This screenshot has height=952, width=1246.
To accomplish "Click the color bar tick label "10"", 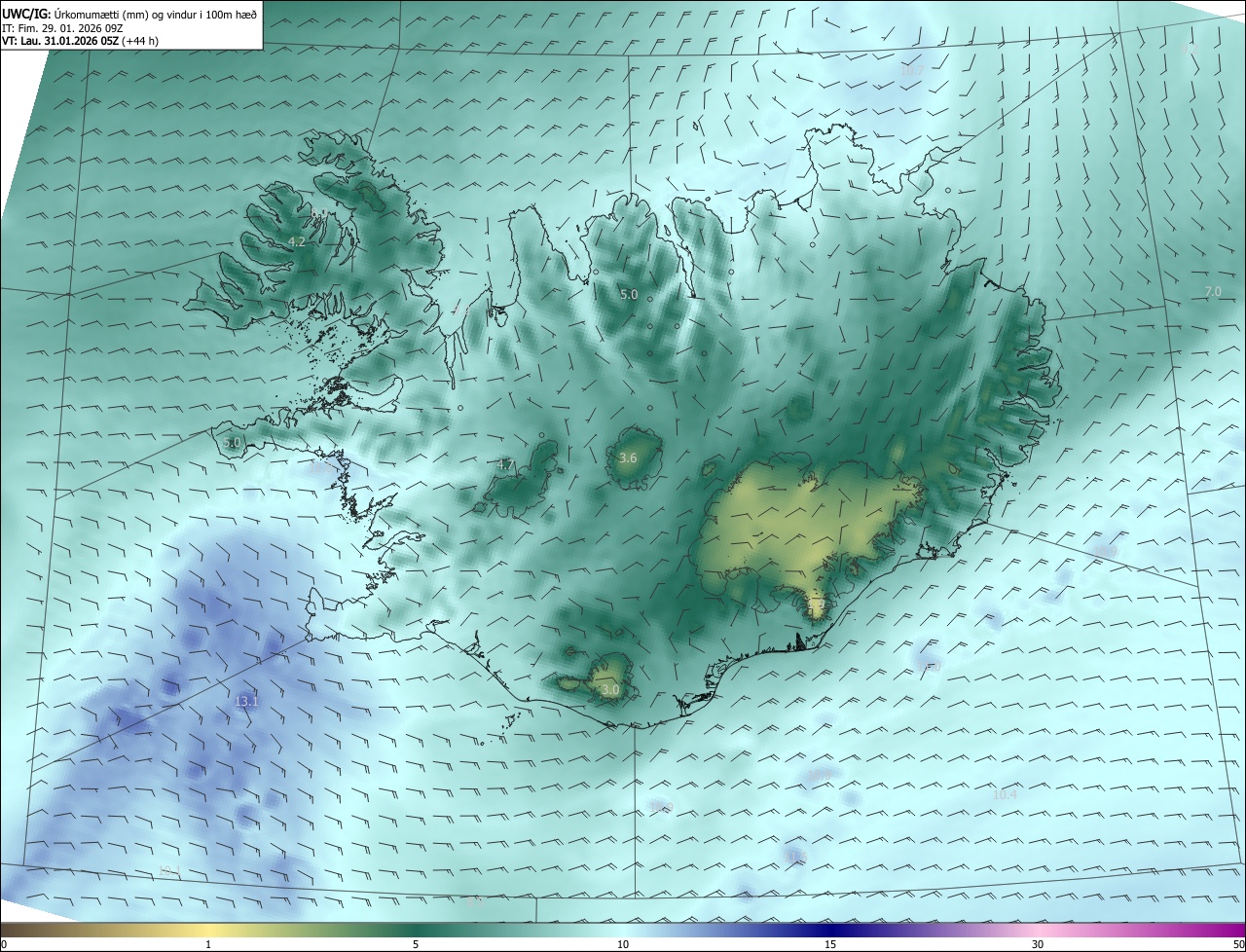I will [623, 944].
